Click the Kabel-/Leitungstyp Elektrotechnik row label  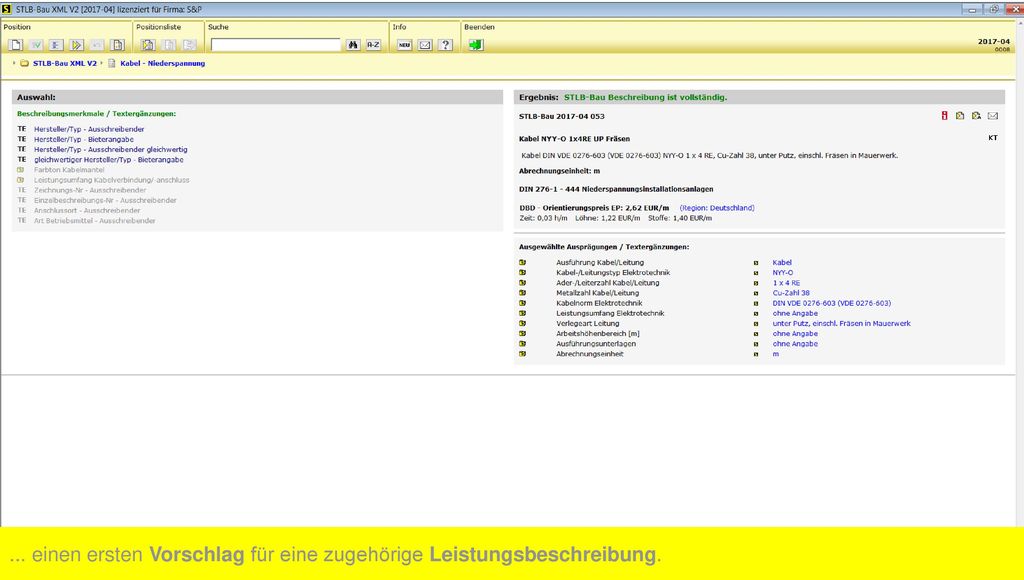click(613, 273)
